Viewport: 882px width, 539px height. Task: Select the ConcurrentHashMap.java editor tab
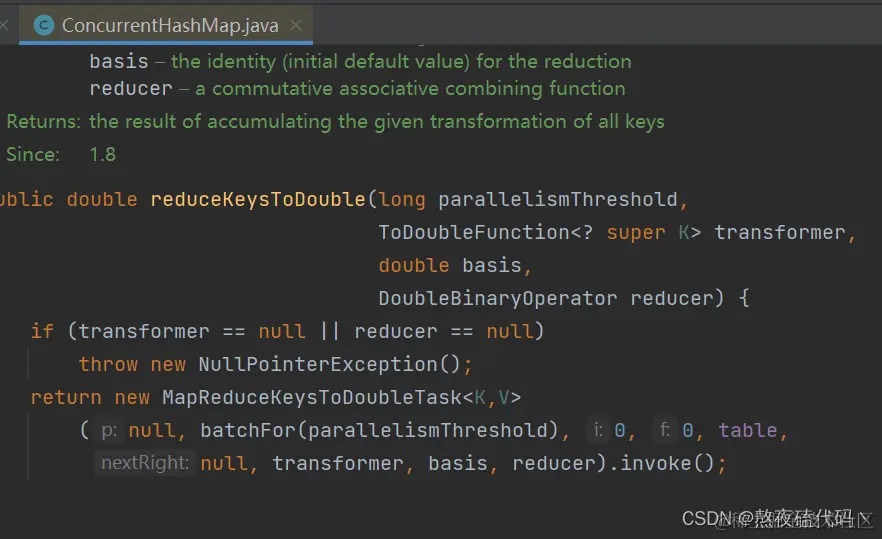[166, 25]
